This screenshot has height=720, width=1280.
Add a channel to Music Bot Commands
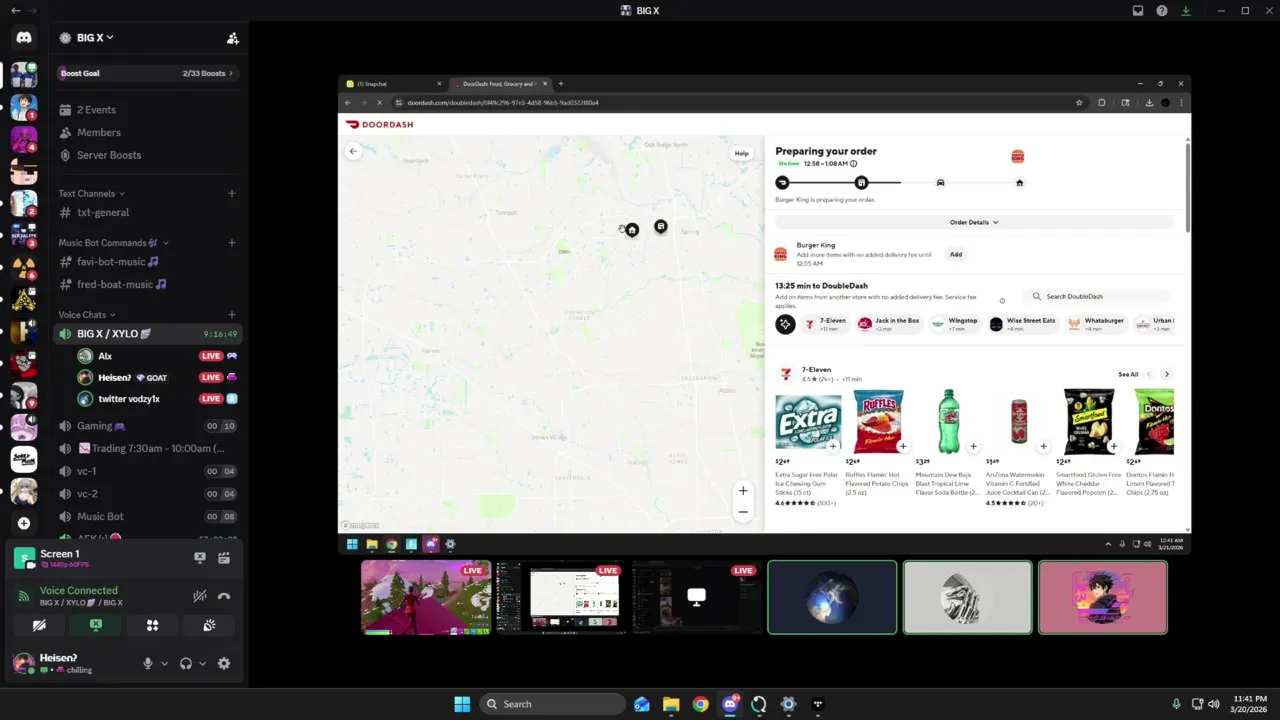232,243
